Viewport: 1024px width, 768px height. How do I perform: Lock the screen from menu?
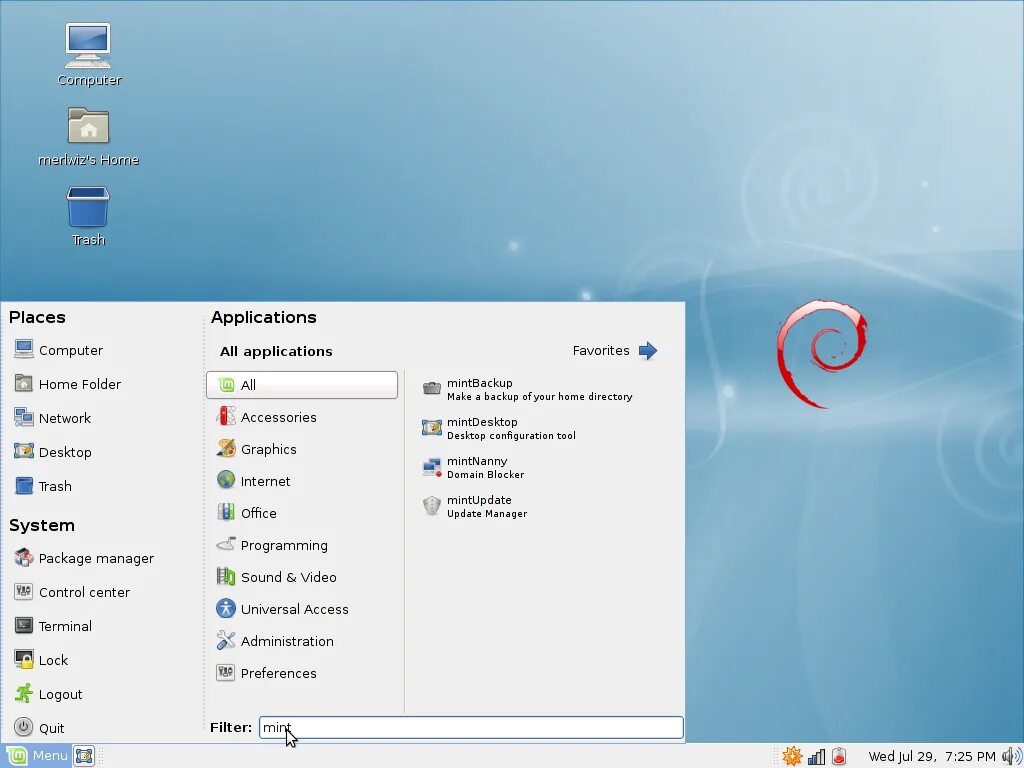[x=41, y=660]
